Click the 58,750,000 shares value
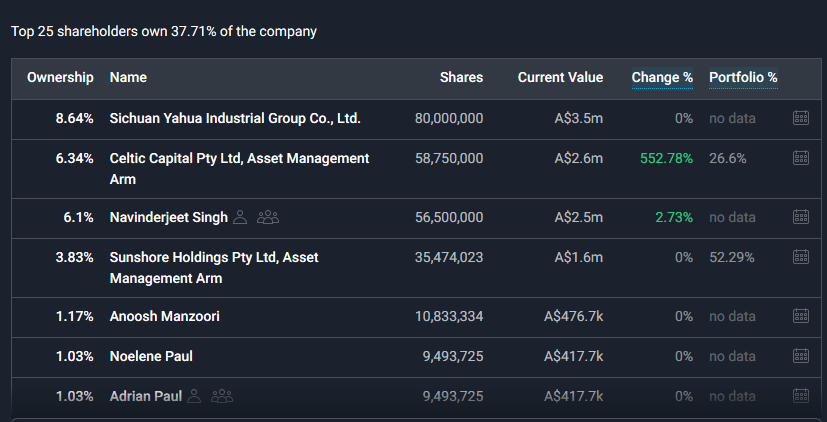 [449, 158]
